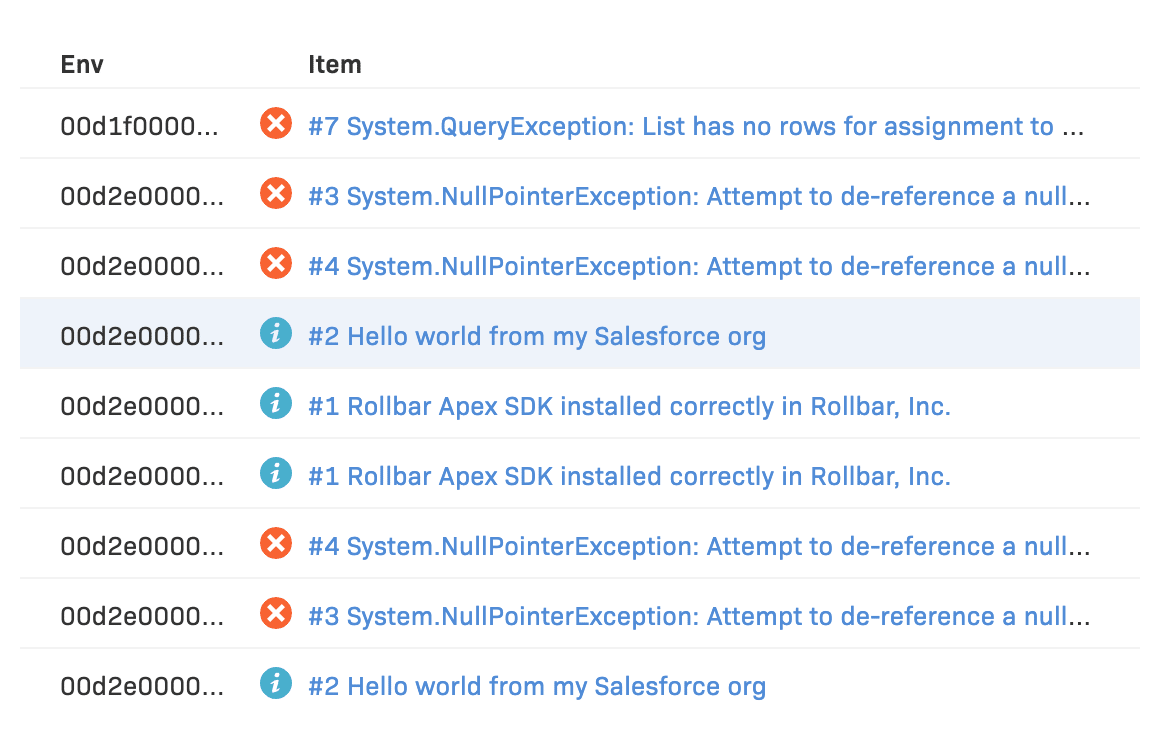Click info icon on last Hello world row
Screen dimensions: 1160x747
(275, 684)
